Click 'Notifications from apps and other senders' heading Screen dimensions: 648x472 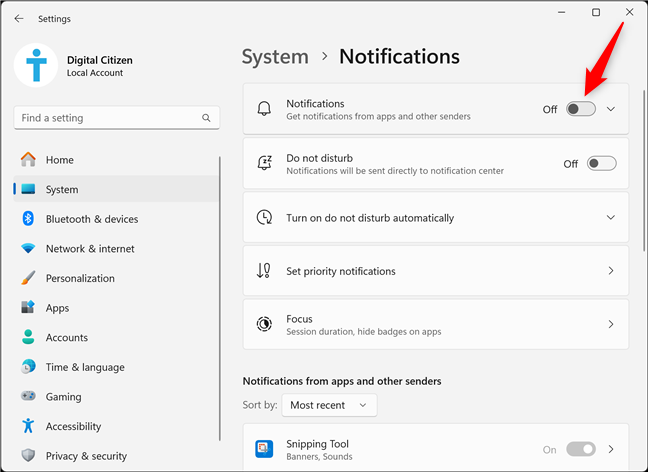[342, 381]
